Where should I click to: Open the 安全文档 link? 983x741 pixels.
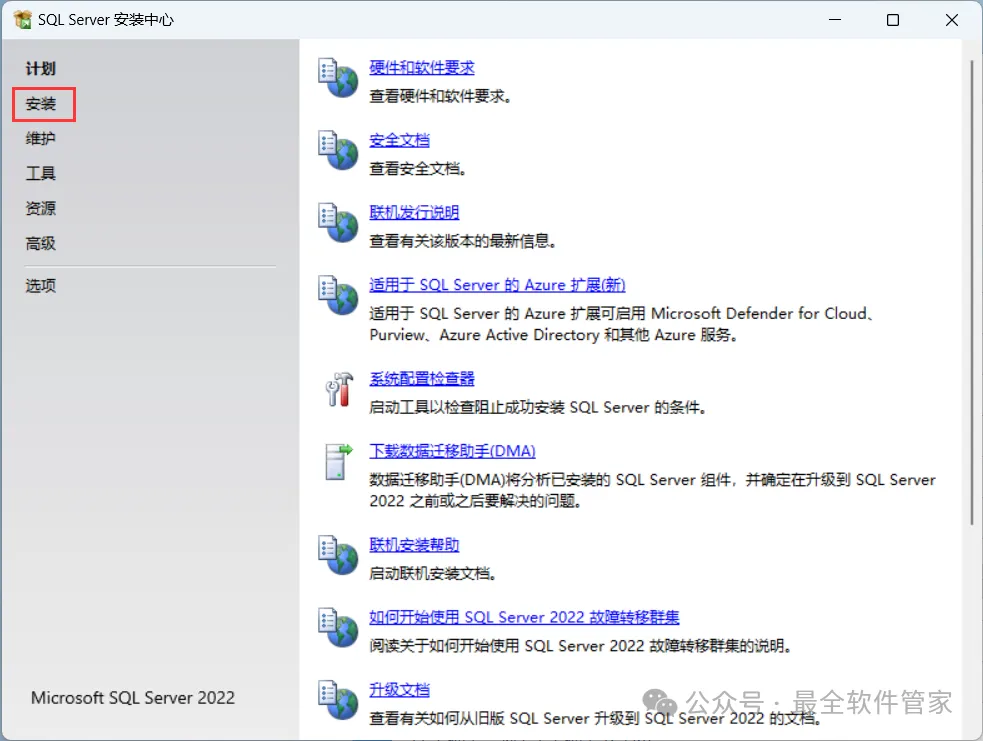[x=399, y=140]
